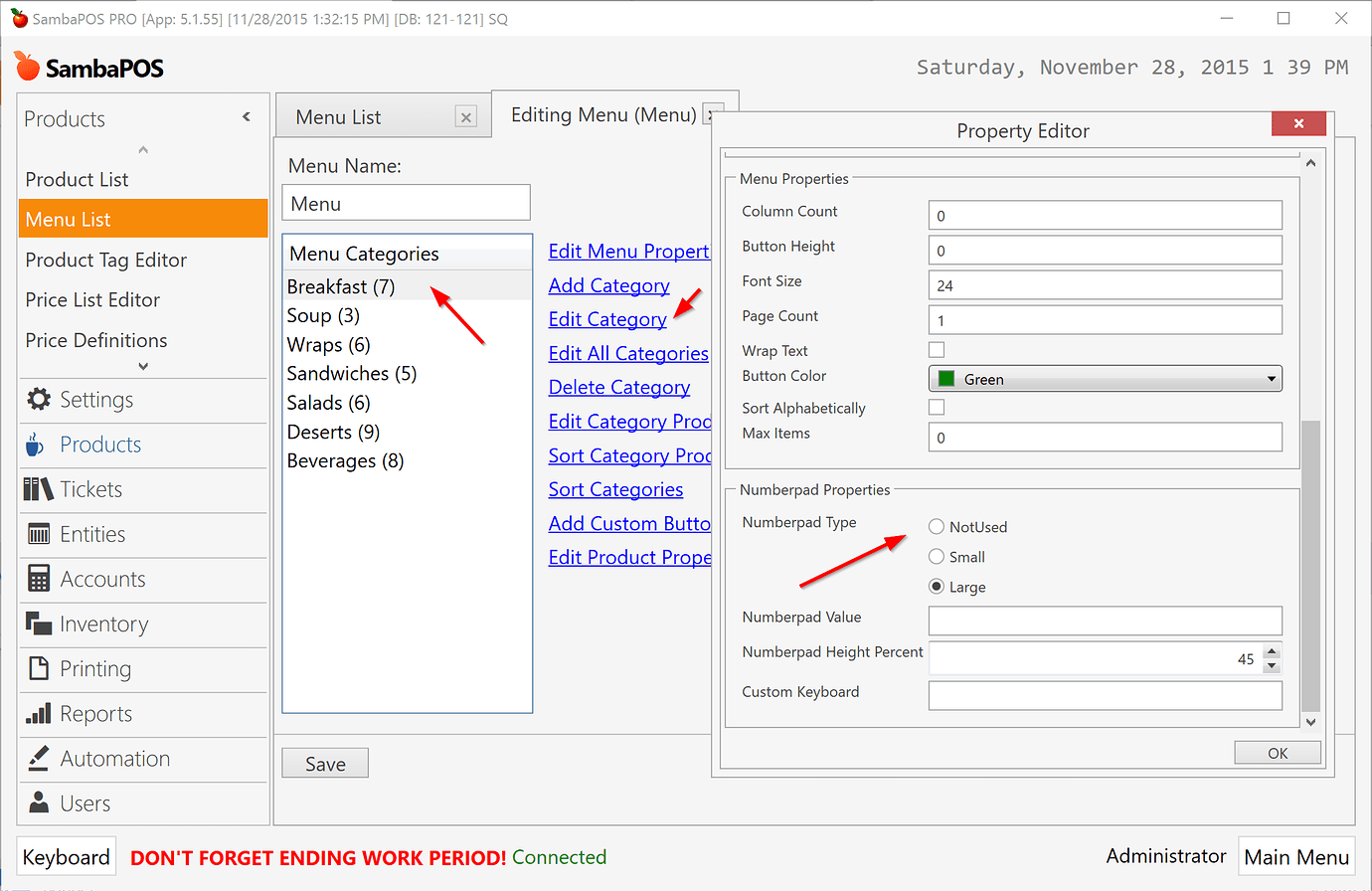Screen dimensions: 1372x891
Task: Click OK in Property Editor
Action: [1278, 753]
